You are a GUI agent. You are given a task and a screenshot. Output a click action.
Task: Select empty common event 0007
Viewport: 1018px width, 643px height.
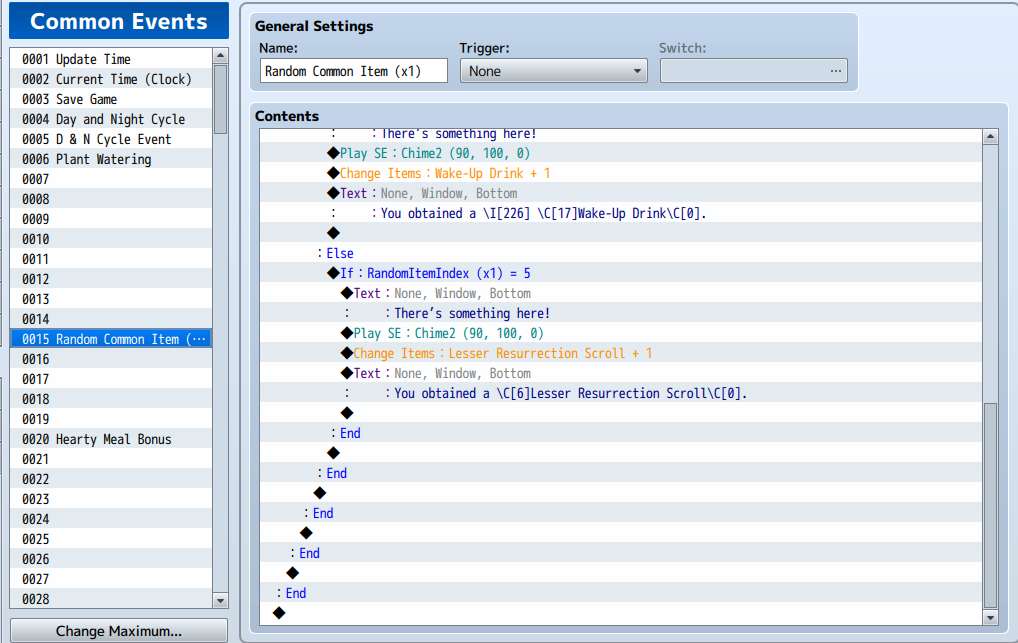(x=111, y=179)
